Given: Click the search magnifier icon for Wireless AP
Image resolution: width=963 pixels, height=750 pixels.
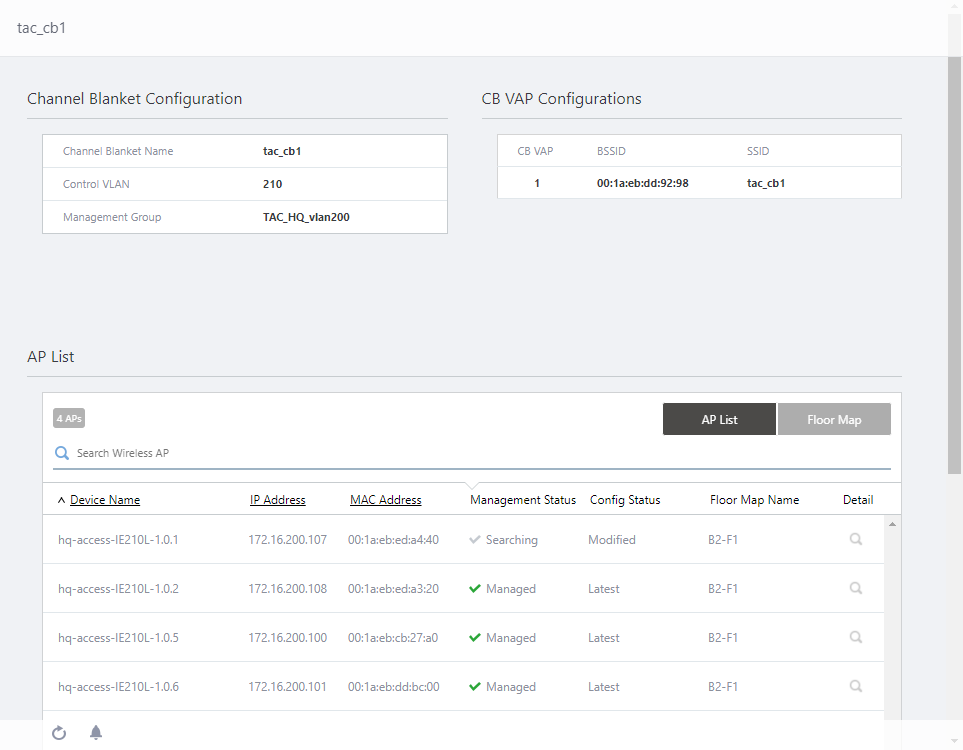Looking at the screenshot, I should click(62, 453).
